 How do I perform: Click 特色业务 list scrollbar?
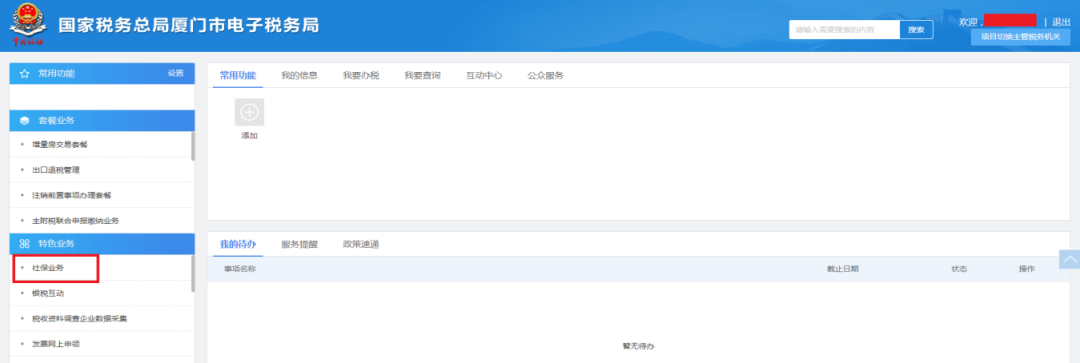[193, 273]
